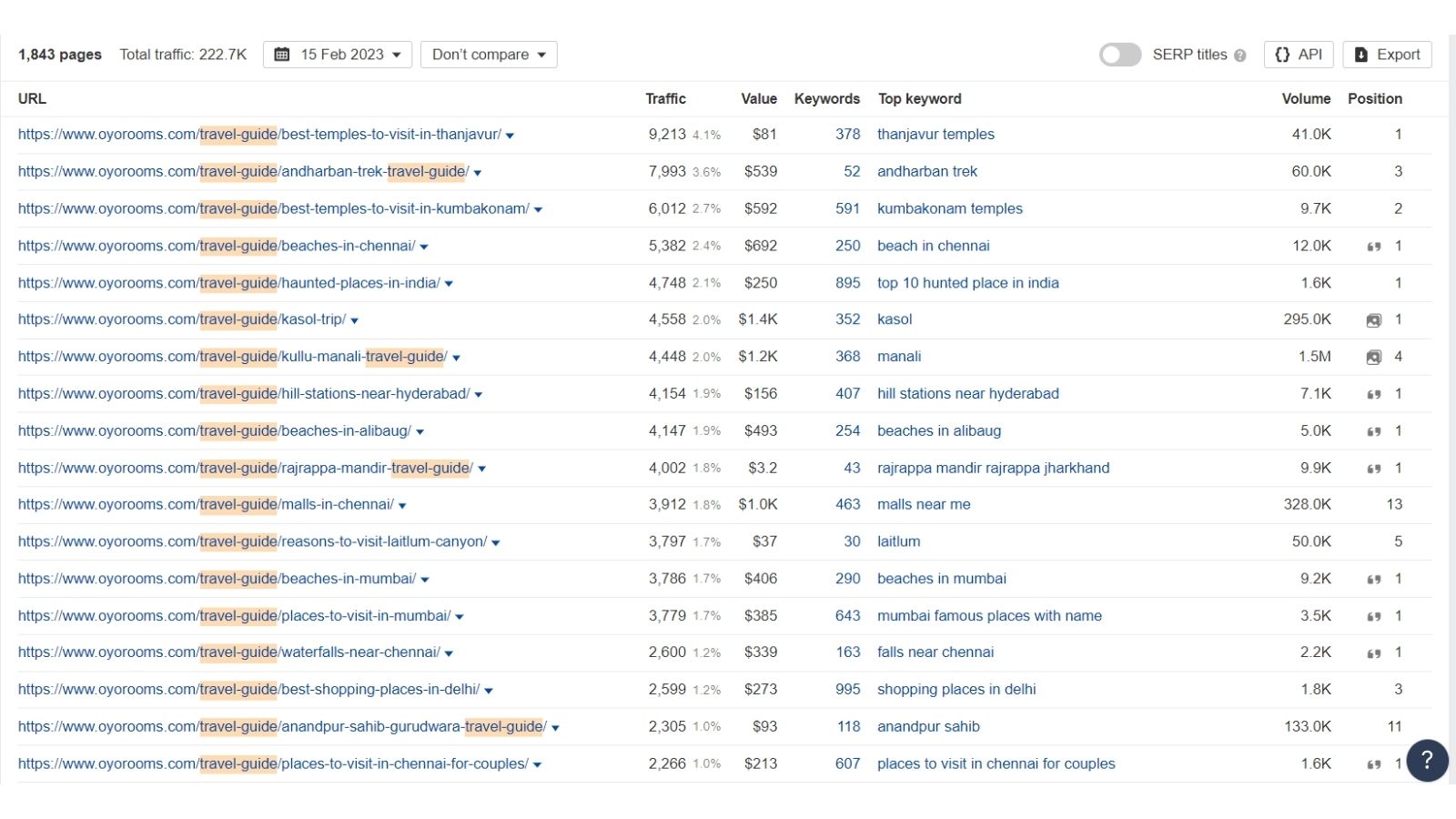Click keywords count 995 for shopping places in delhi
Viewport: 1456px width, 819px height.
847,690
